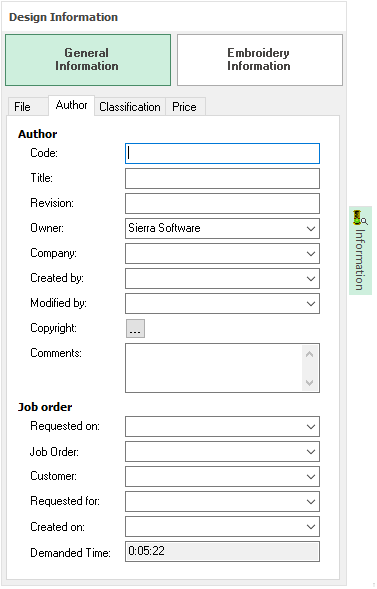Viewport: 377px width, 589px height.
Task: Expand the Requested for dropdown
Action: (x=311, y=502)
